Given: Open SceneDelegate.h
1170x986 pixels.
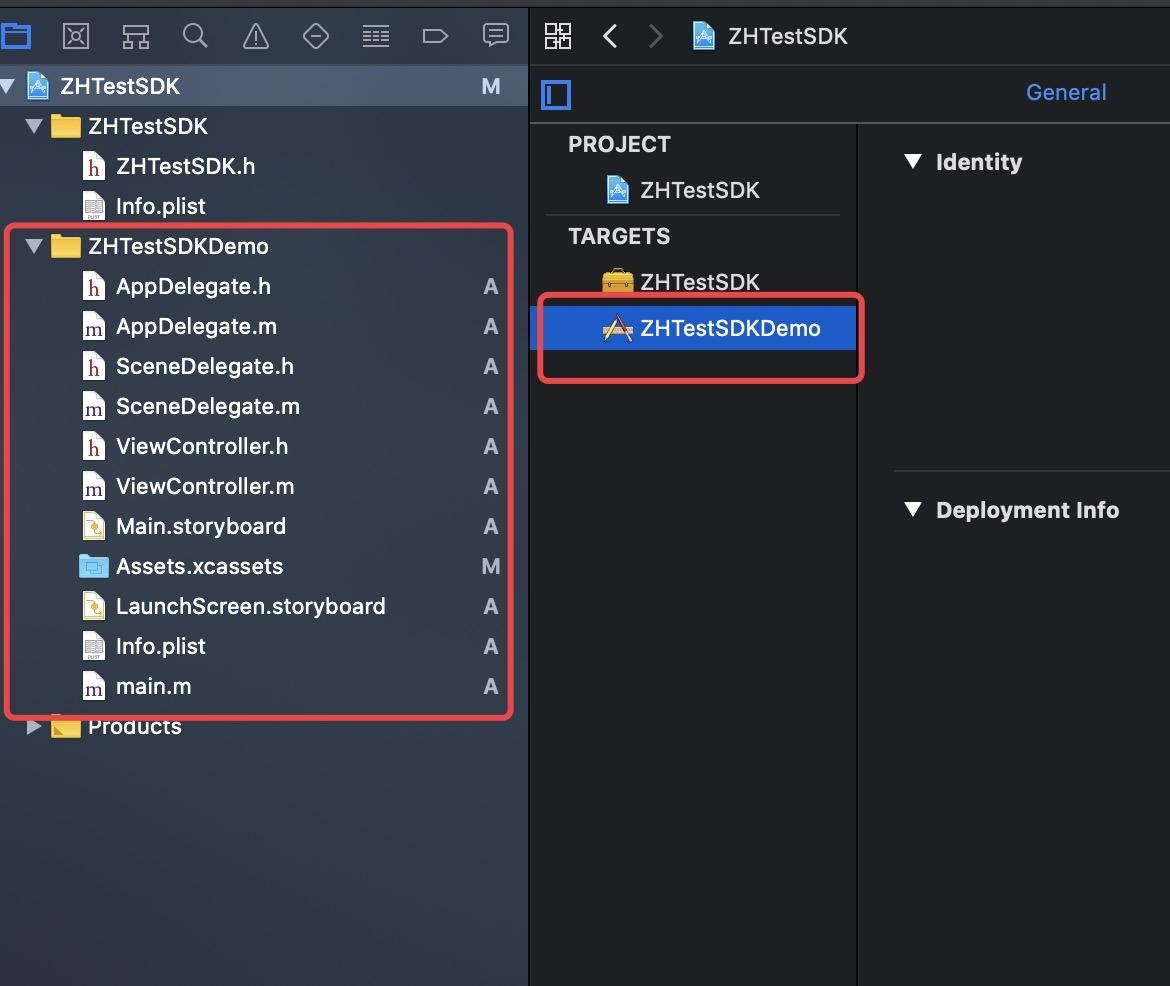Looking at the screenshot, I should (x=204, y=366).
